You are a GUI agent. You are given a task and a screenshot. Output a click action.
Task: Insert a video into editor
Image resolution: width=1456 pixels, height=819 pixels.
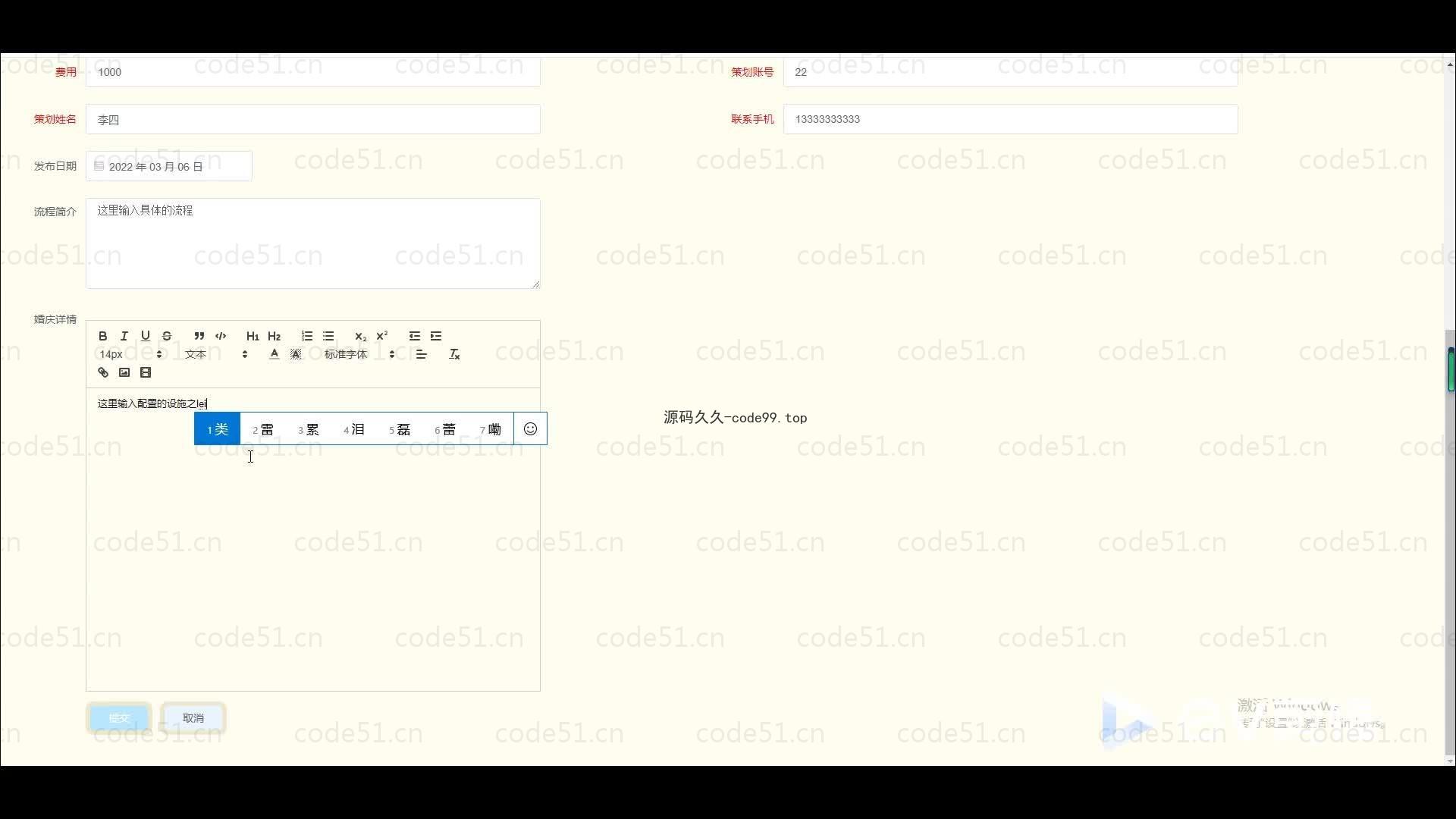pyautogui.click(x=146, y=372)
